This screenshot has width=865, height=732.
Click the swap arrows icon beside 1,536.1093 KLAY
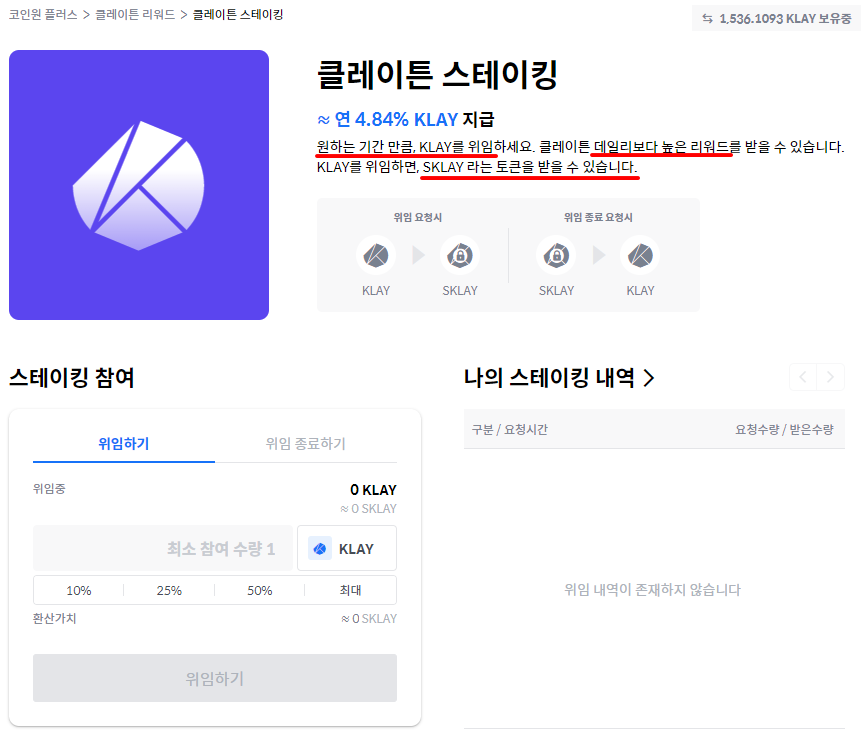pos(707,19)
